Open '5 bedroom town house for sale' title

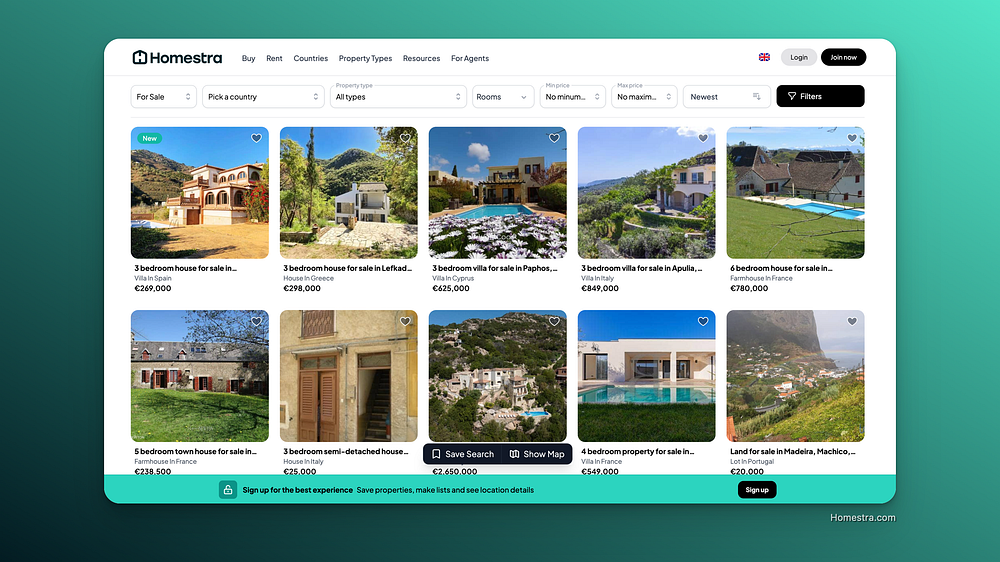point(196,452)
